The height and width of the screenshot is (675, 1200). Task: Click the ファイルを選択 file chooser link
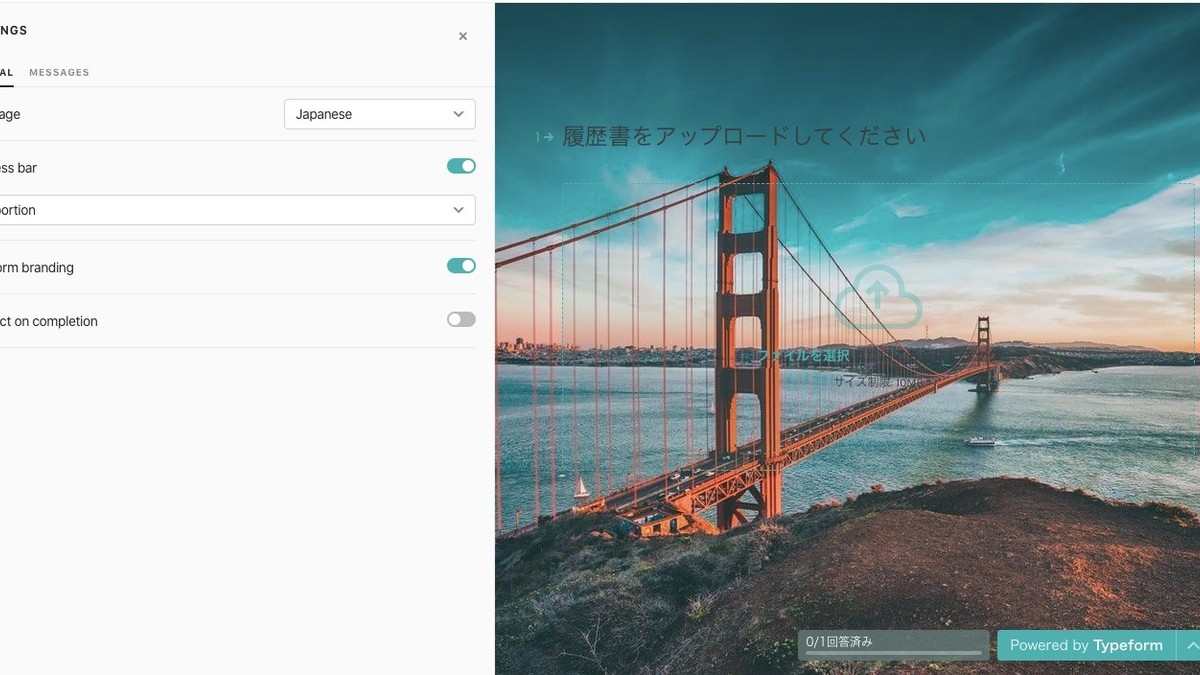coord(803,356)
